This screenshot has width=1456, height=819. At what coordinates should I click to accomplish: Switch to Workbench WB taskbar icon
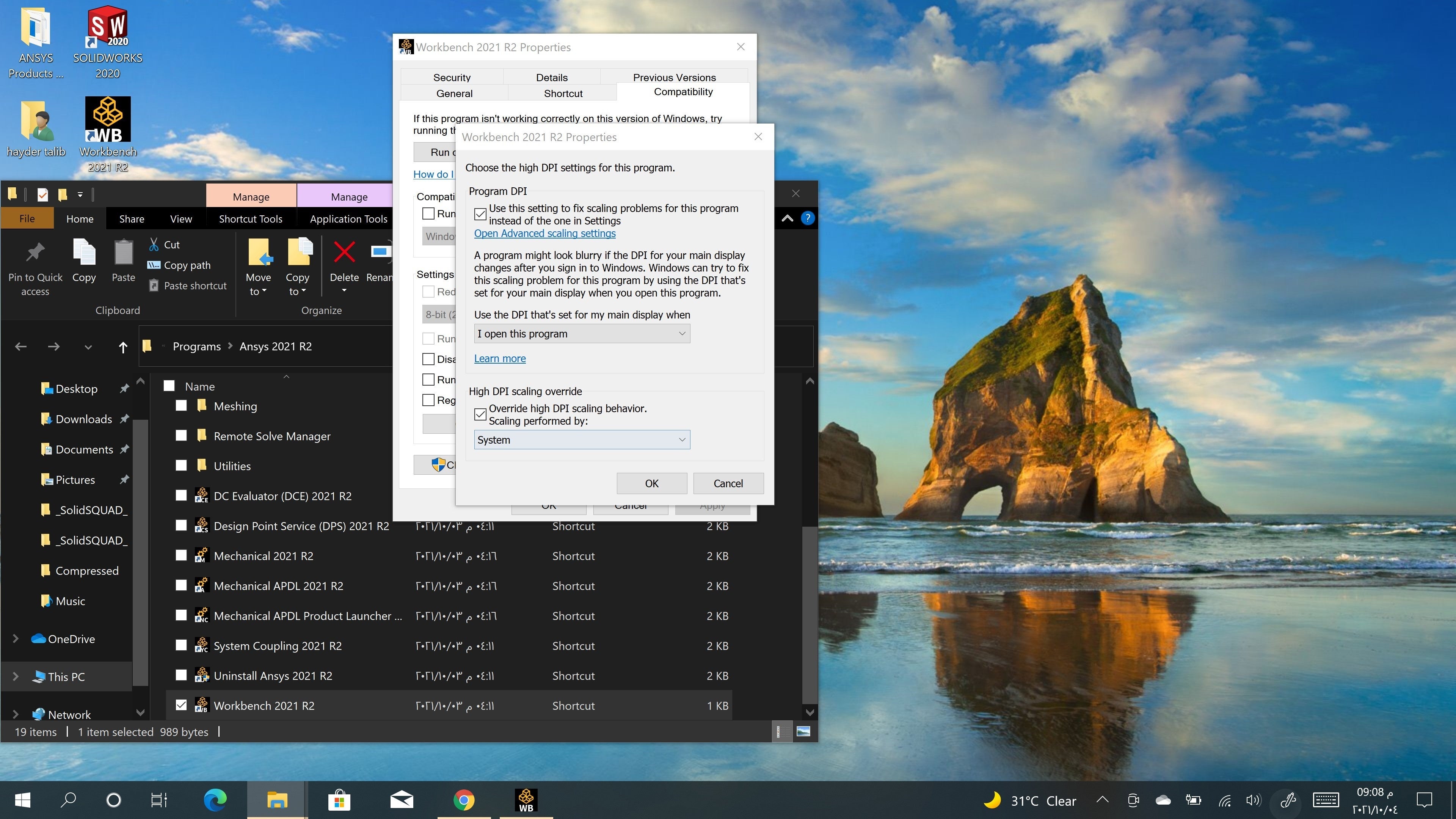(526, 800)
